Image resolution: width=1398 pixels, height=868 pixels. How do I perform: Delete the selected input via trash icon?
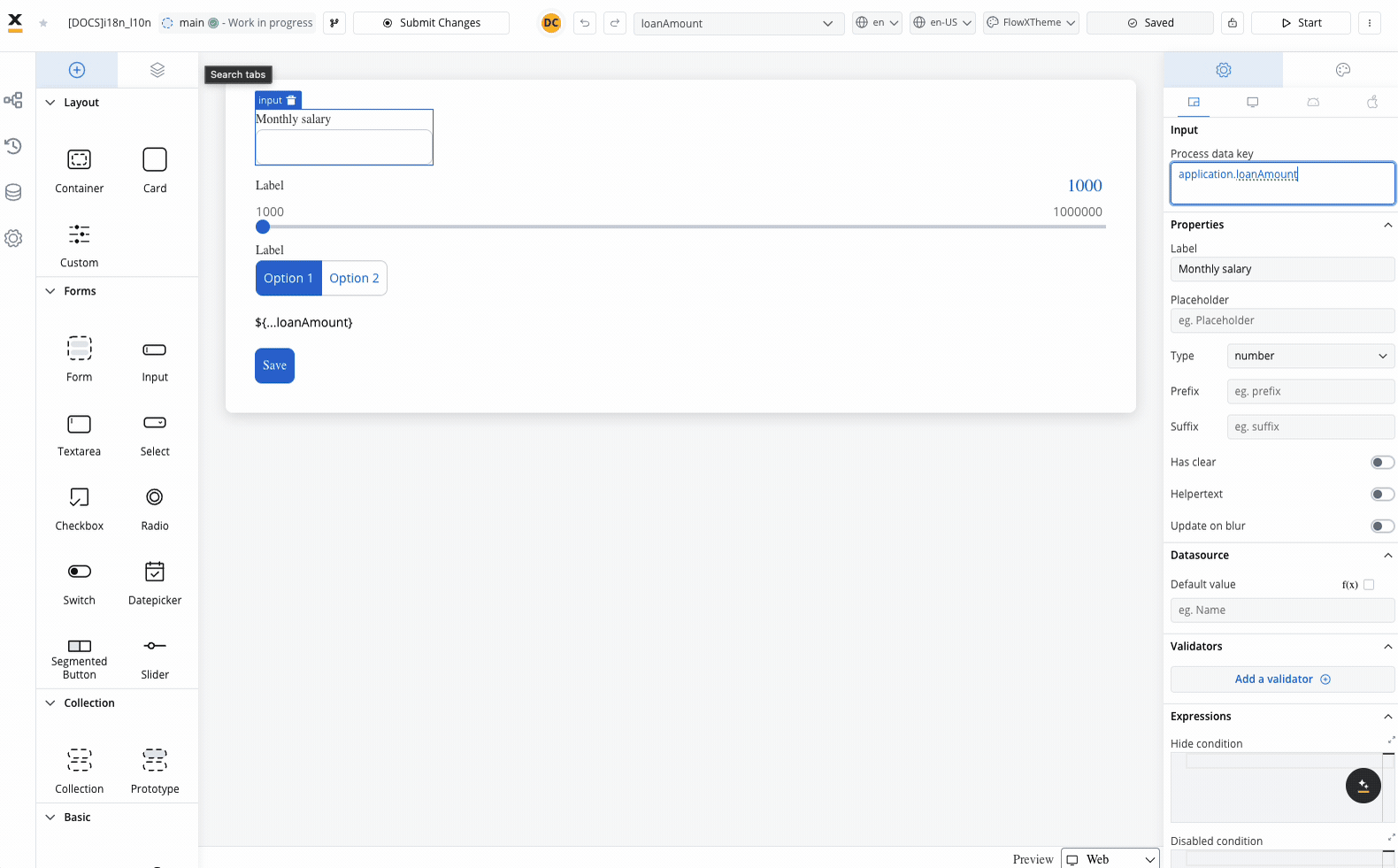pyautogui.click(x=291, y=100)
